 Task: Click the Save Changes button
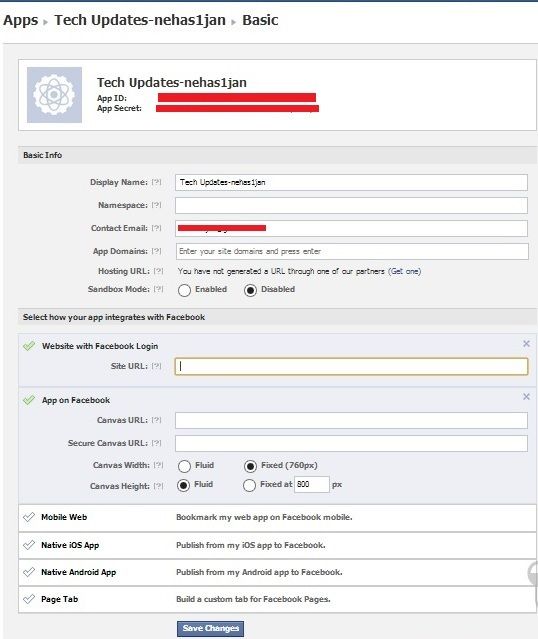(x=210, y=628)
